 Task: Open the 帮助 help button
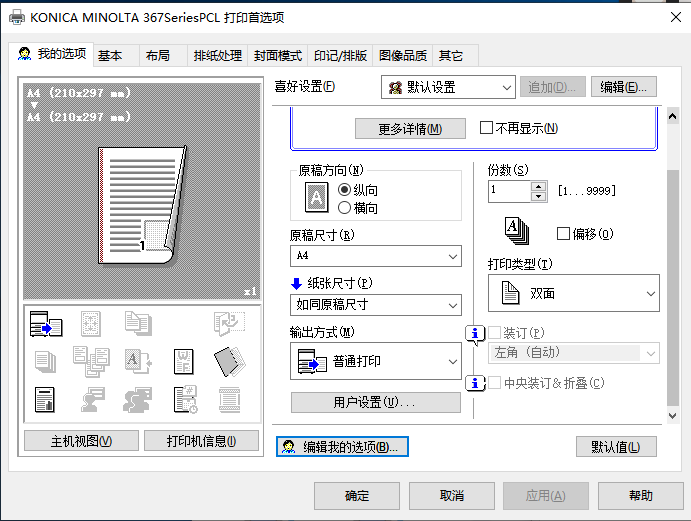pyautogui.click(x=641, y=496)
